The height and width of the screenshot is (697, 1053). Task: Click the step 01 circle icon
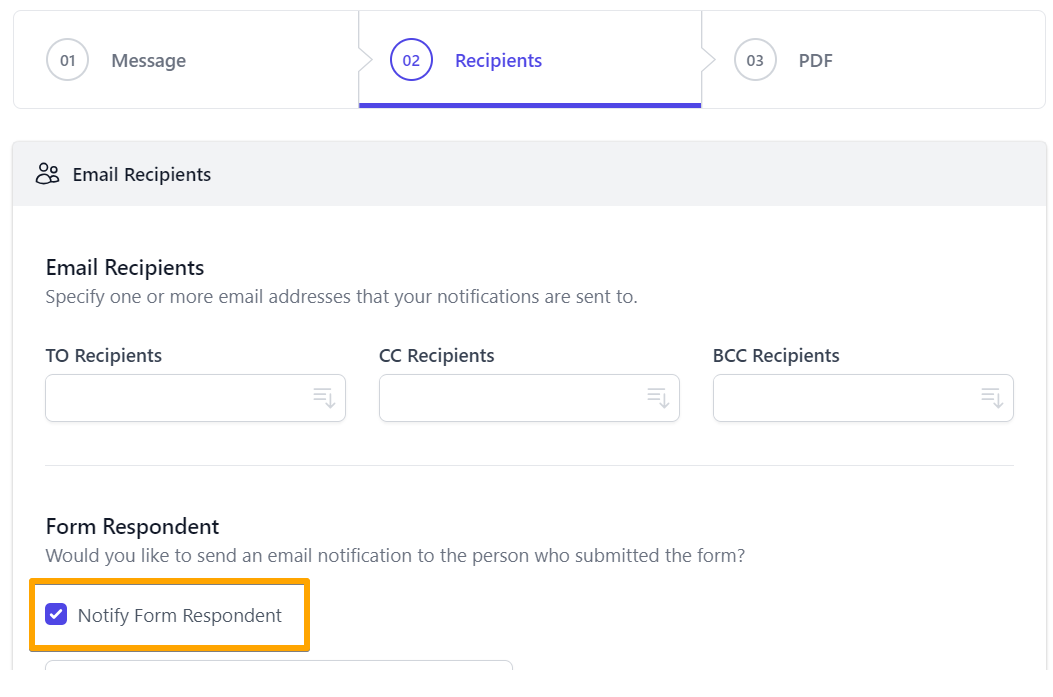pos(67,60)
